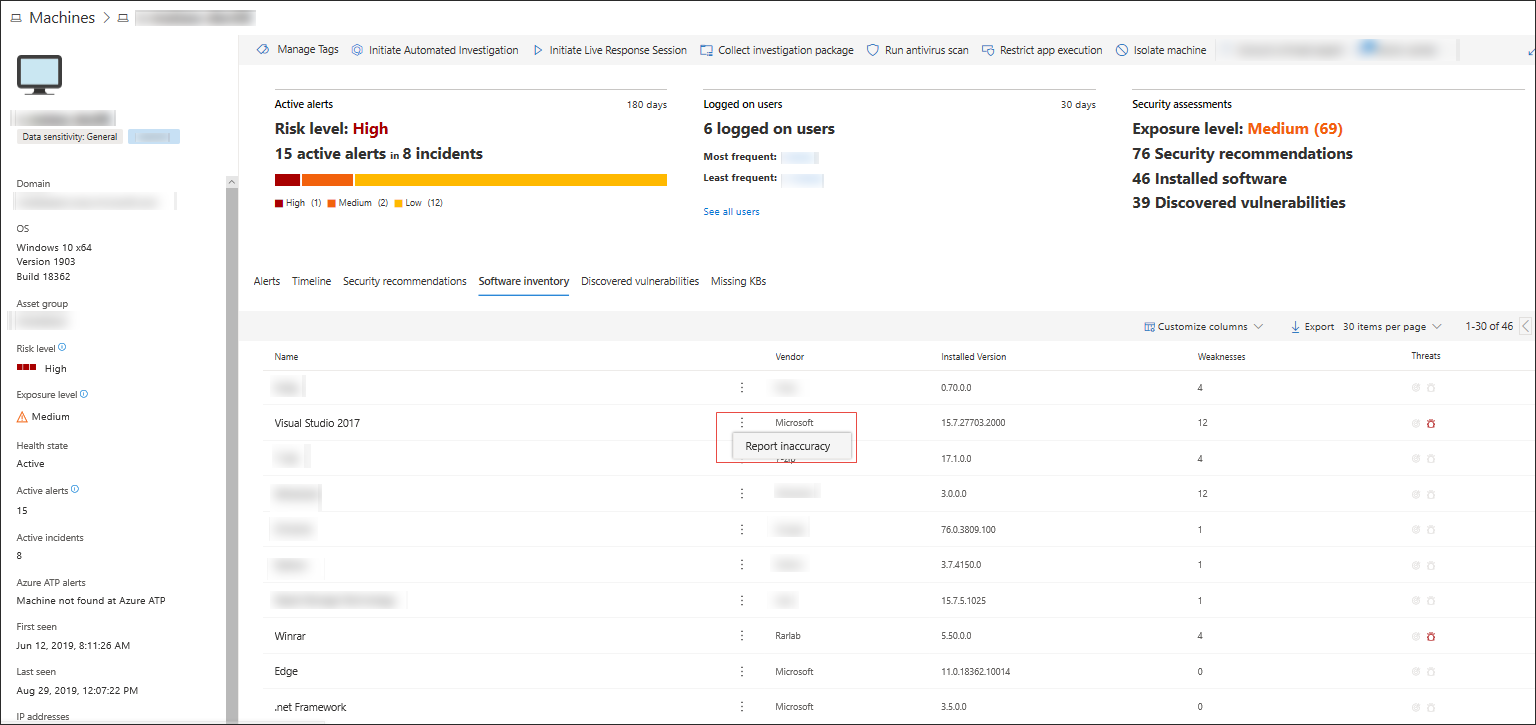Select Report inaccuracy menu option

click(x=788, y=446)
